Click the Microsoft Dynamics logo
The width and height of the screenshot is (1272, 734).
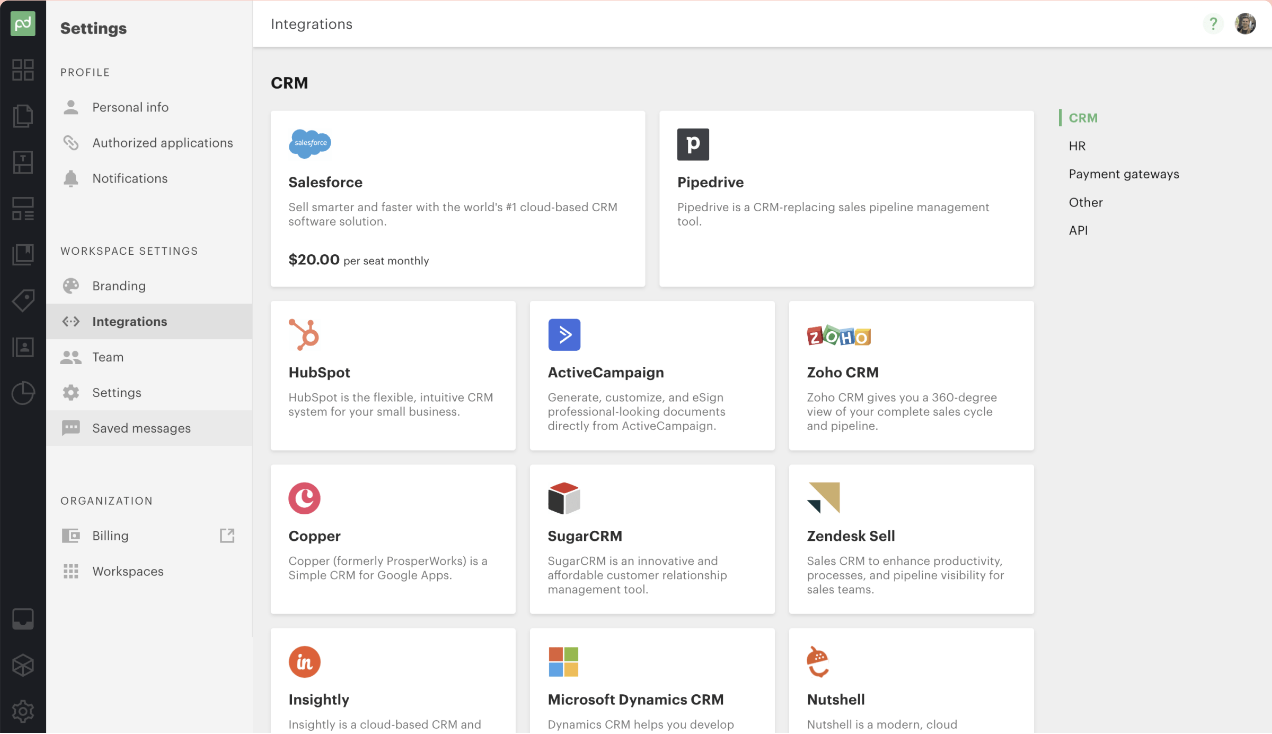563,662
